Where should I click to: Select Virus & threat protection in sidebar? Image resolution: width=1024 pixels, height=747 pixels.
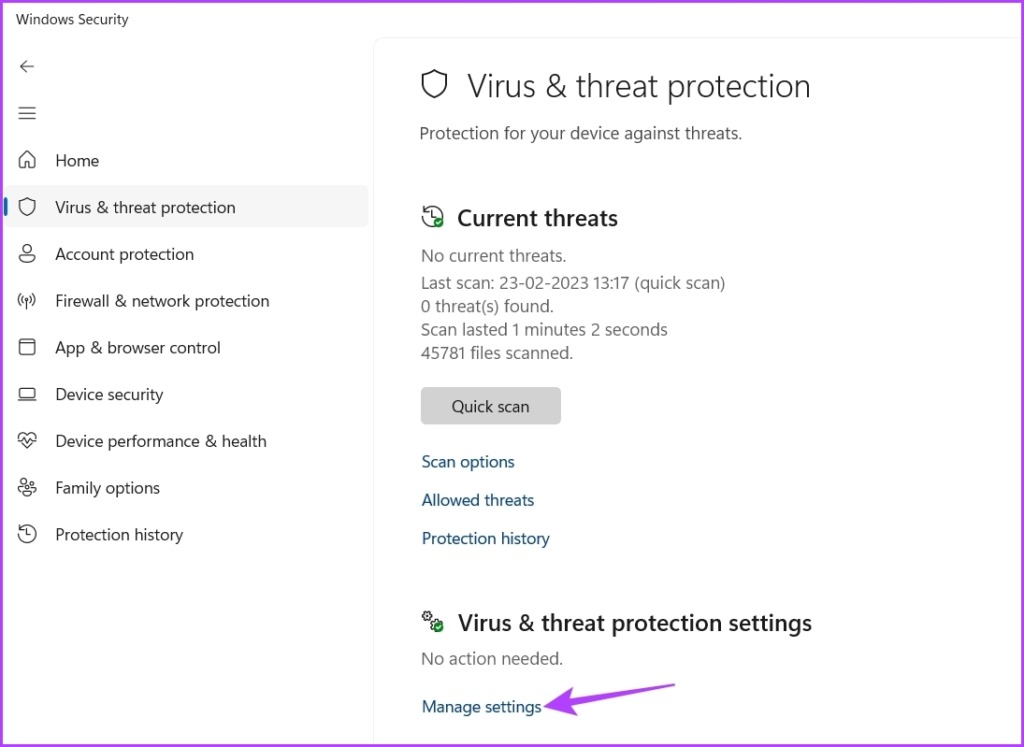point(145,207)
